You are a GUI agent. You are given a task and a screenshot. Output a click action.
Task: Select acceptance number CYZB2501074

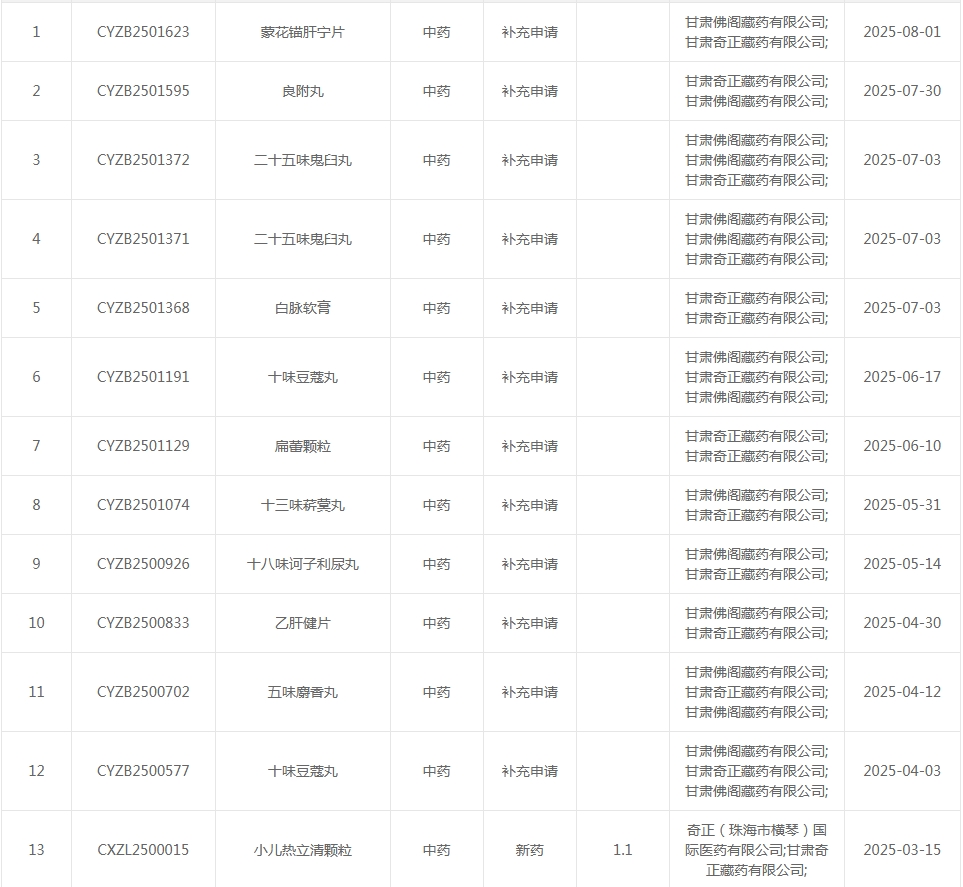coord(143,505)
